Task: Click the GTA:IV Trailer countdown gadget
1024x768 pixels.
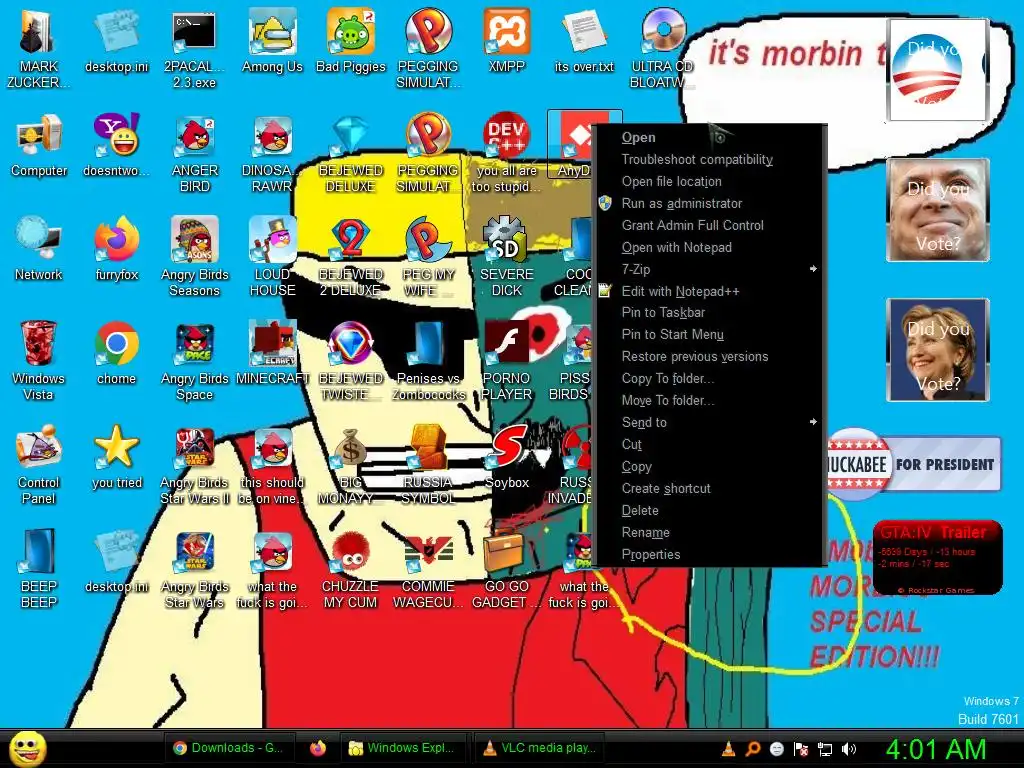Action: coord(937,557)
